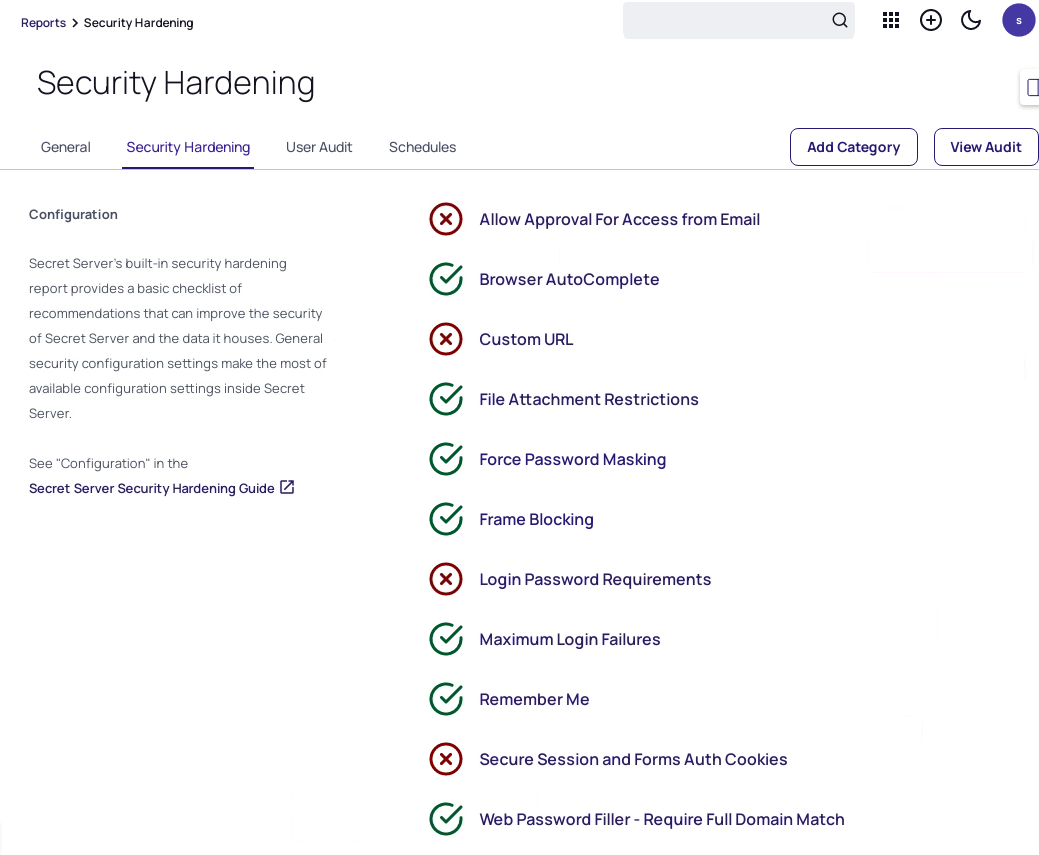Open the apps grid menu icon
Screen dimensions: 1039x855
click(x=891, y=21)
